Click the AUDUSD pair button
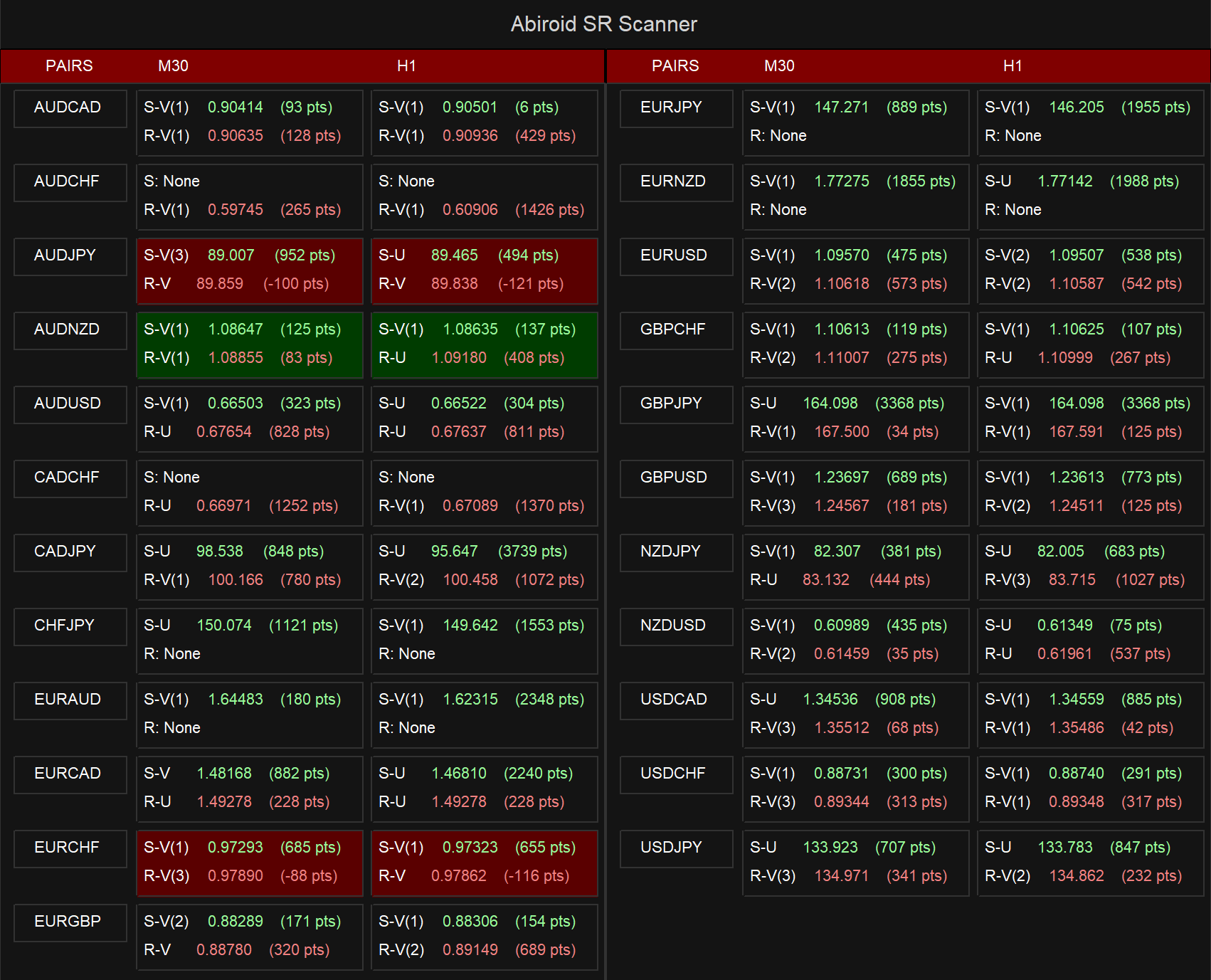This screenshot has height=980, width=1211. (70, 404)
